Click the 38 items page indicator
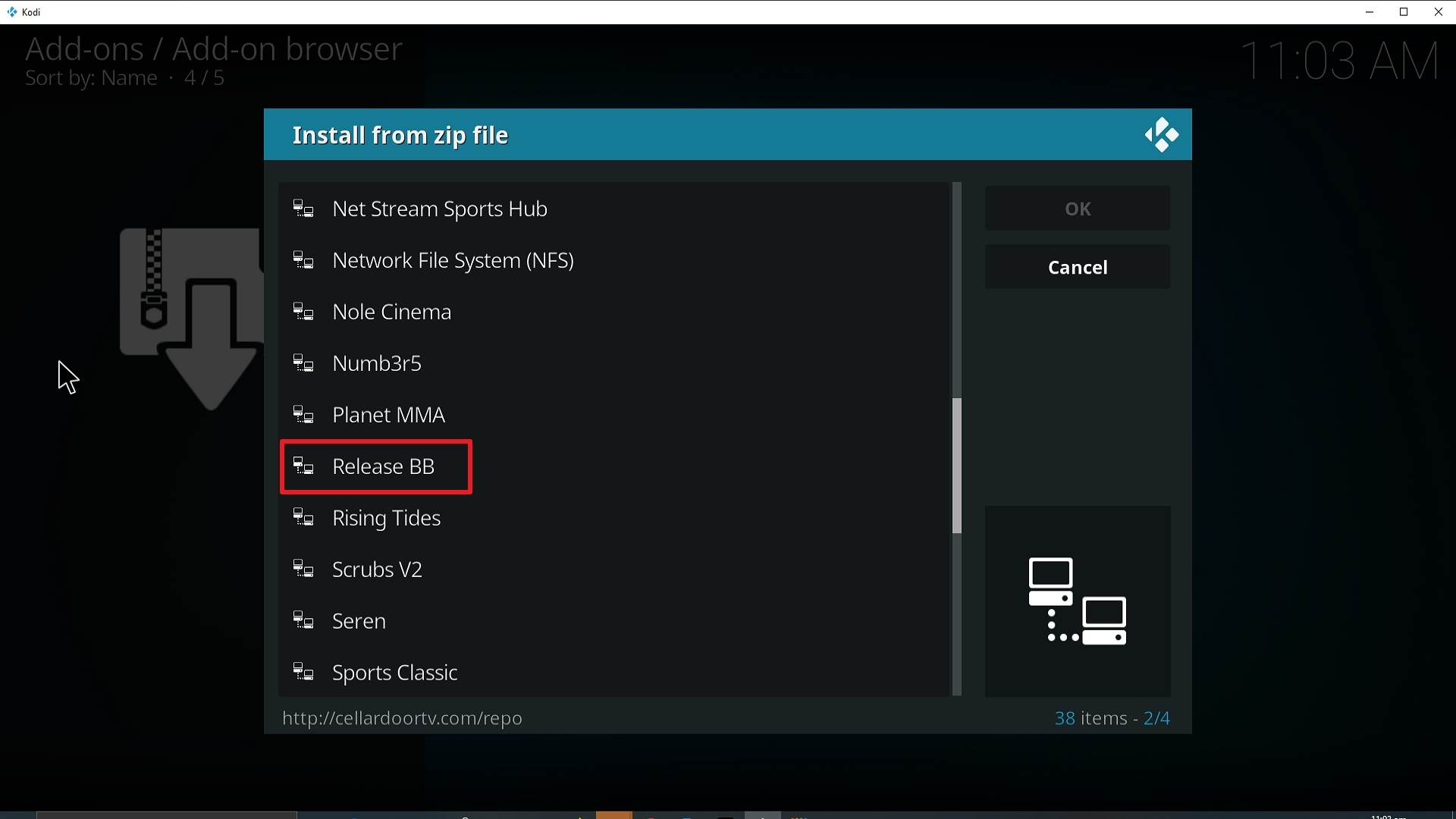This screenshot has height=819, width=1456. coord(1112,718)
